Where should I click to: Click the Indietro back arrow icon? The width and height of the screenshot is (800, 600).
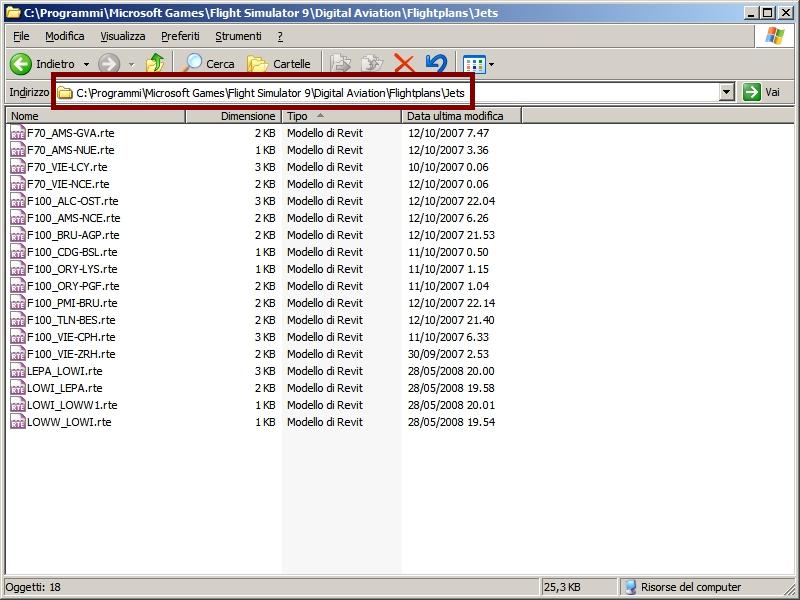pyautogui.click(x=20, y=64)
